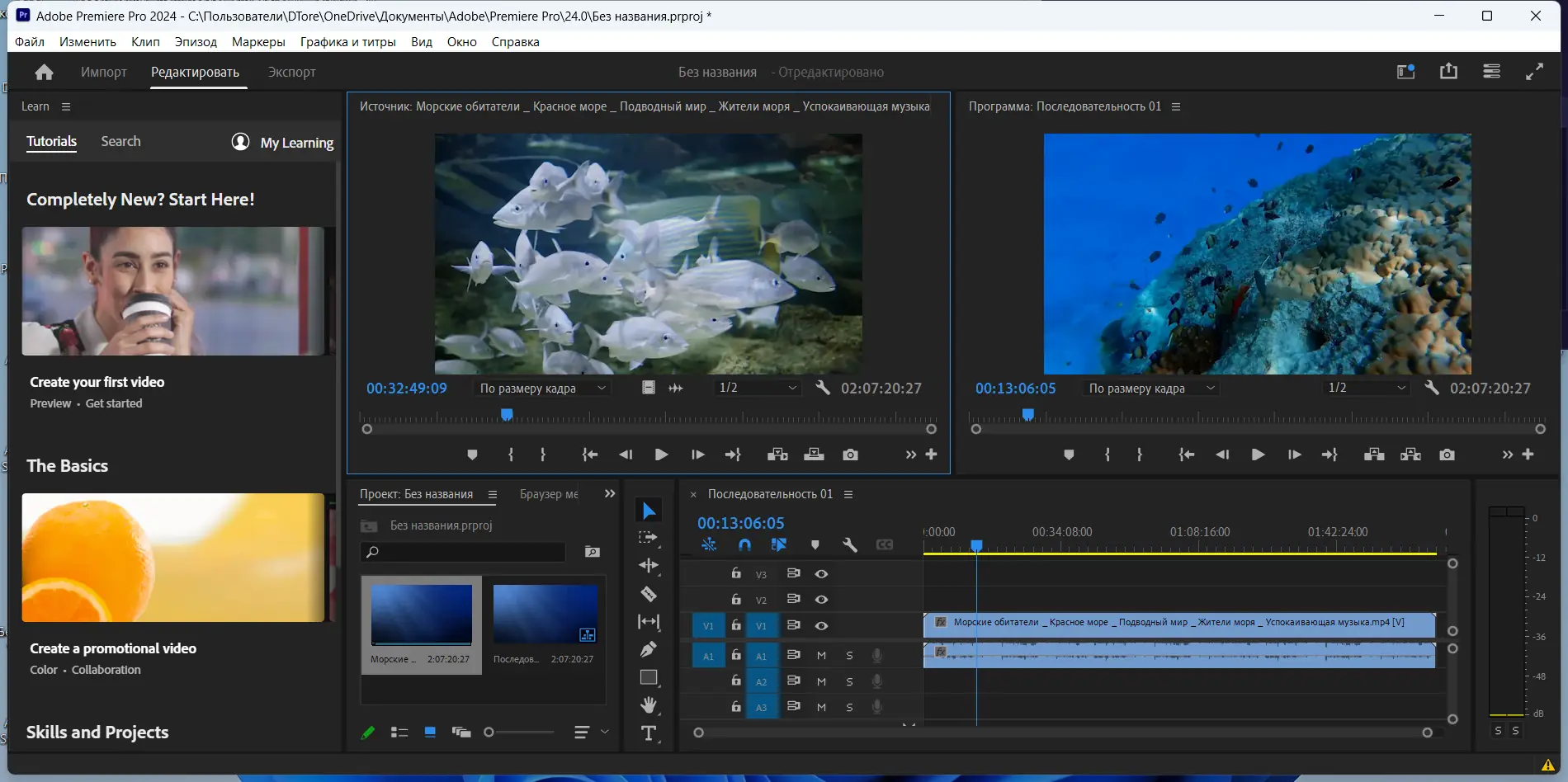Select the Razor tool in the tools panel
Screen dimensions: 1568x782
tap(649, 594)
